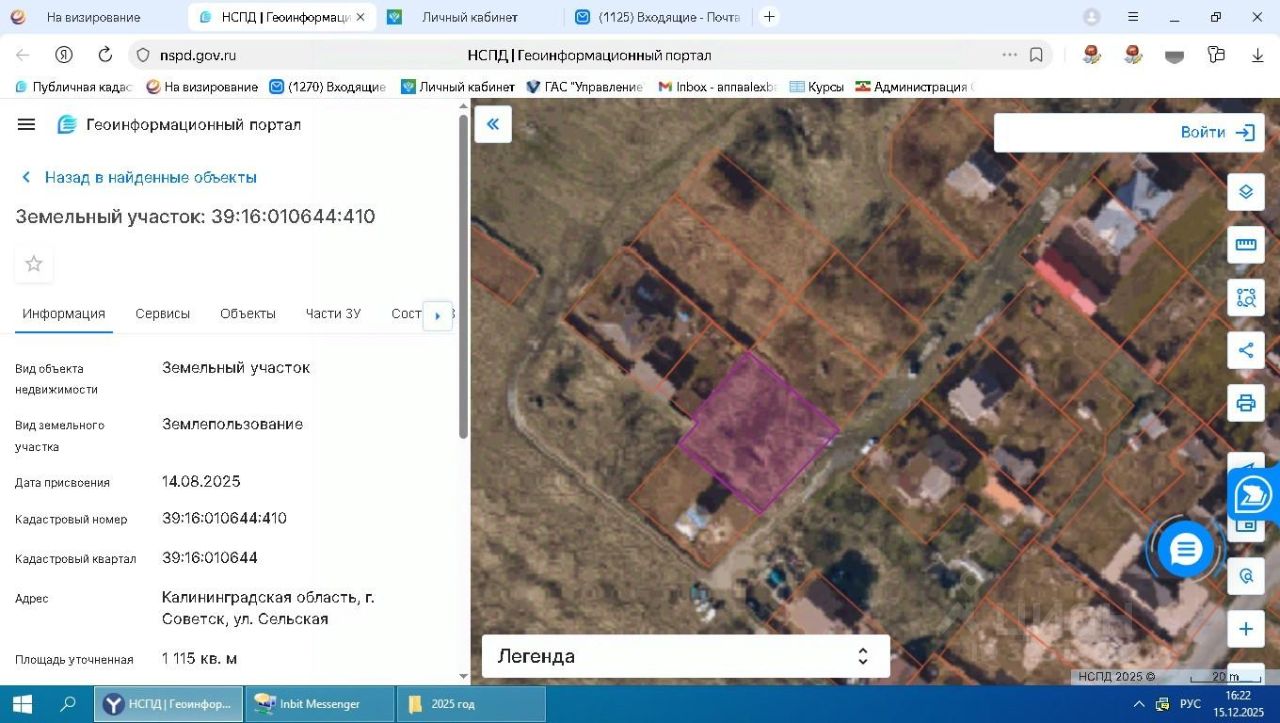Switch to the Сервисы tab
Viewport: 1280px width, 723px height.
163,313
